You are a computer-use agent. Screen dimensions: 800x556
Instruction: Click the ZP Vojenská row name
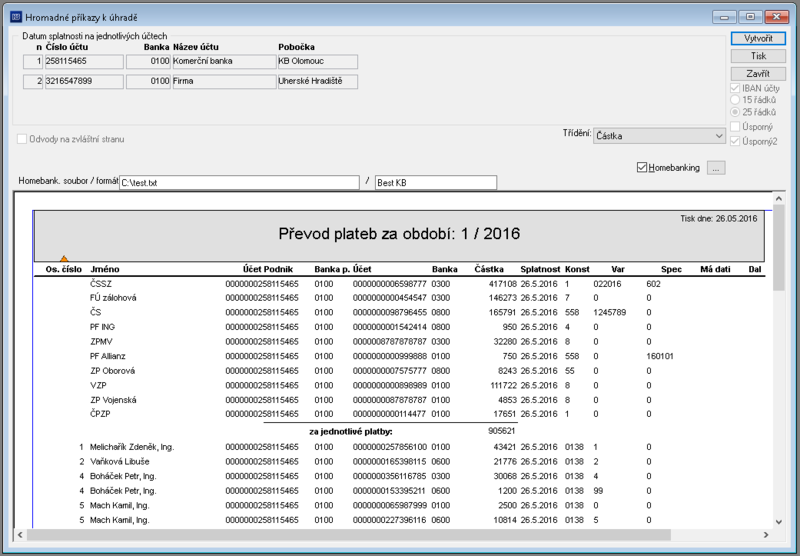tap(113, 400)
